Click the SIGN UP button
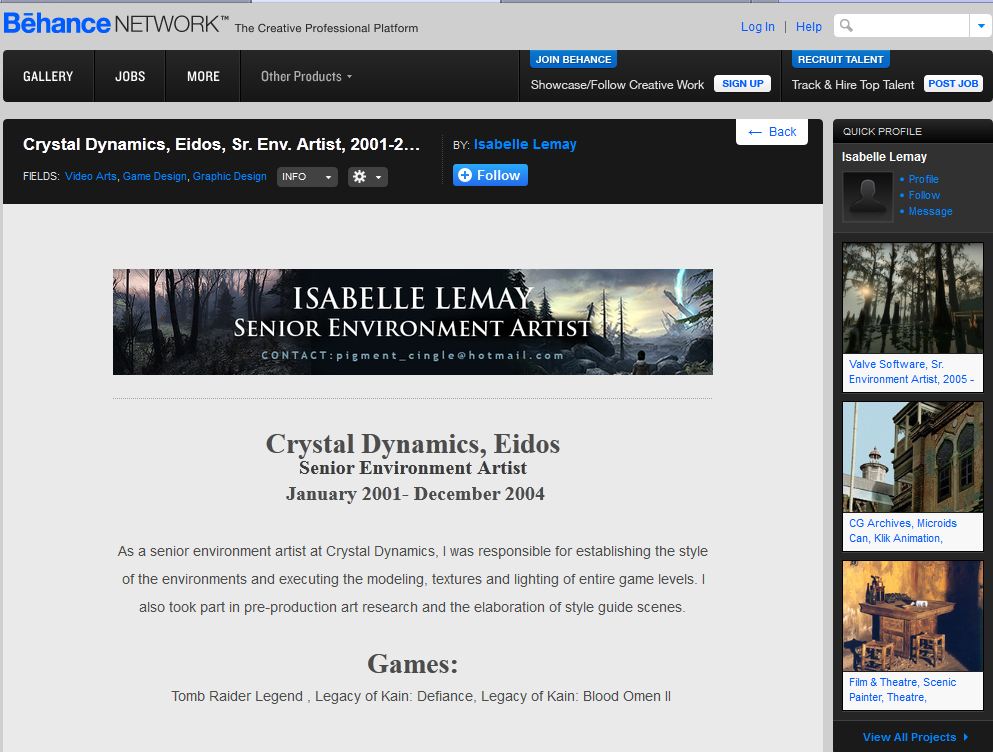993x752 pixels. 742,84
